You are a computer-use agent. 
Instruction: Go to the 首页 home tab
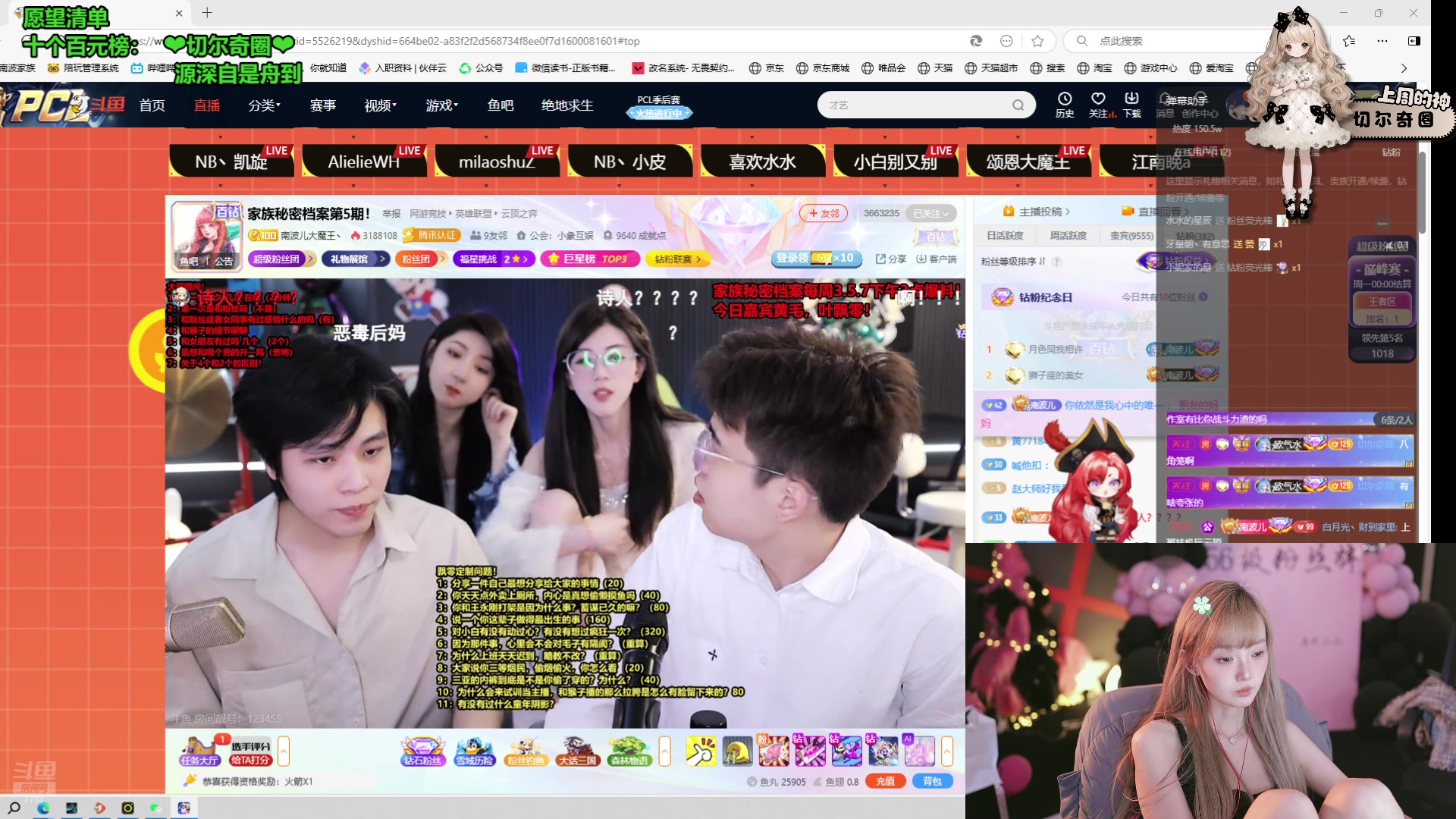pyautogui.click(x=152, y=105)
